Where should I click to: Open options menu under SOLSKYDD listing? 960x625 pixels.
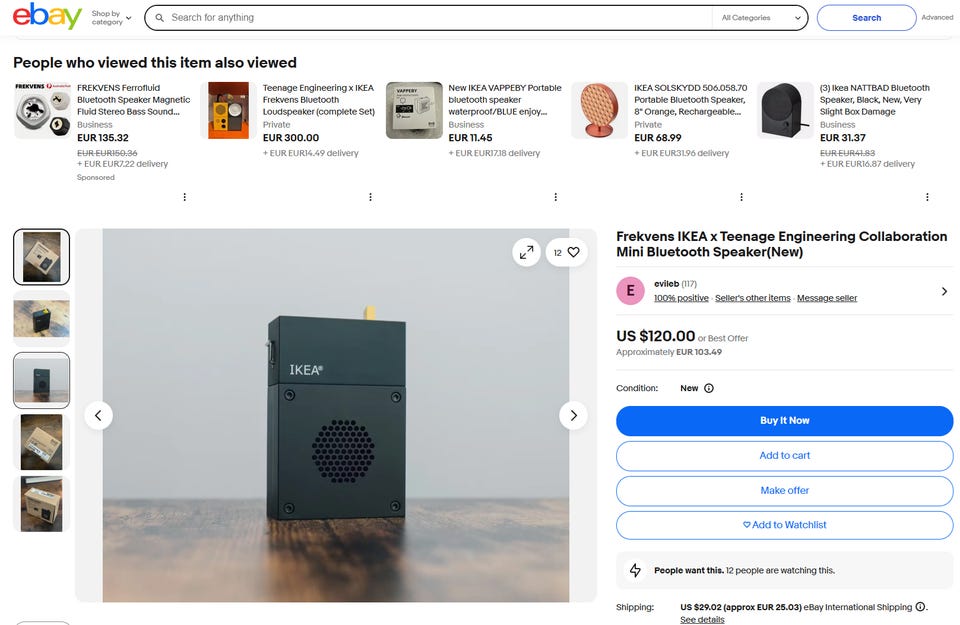pyautogui.click(x=741, y=197)
